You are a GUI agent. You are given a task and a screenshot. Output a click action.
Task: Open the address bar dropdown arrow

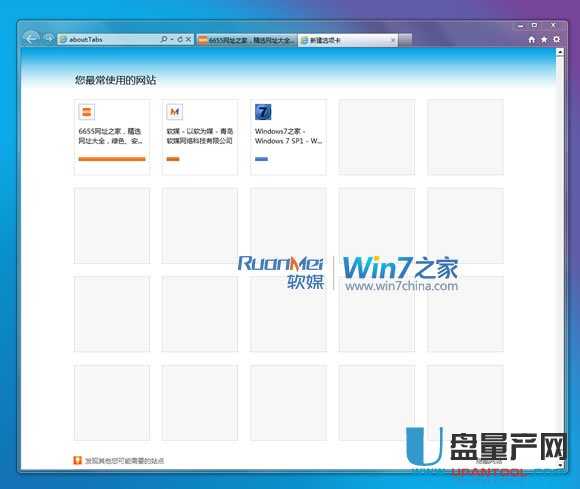(172, 39)
